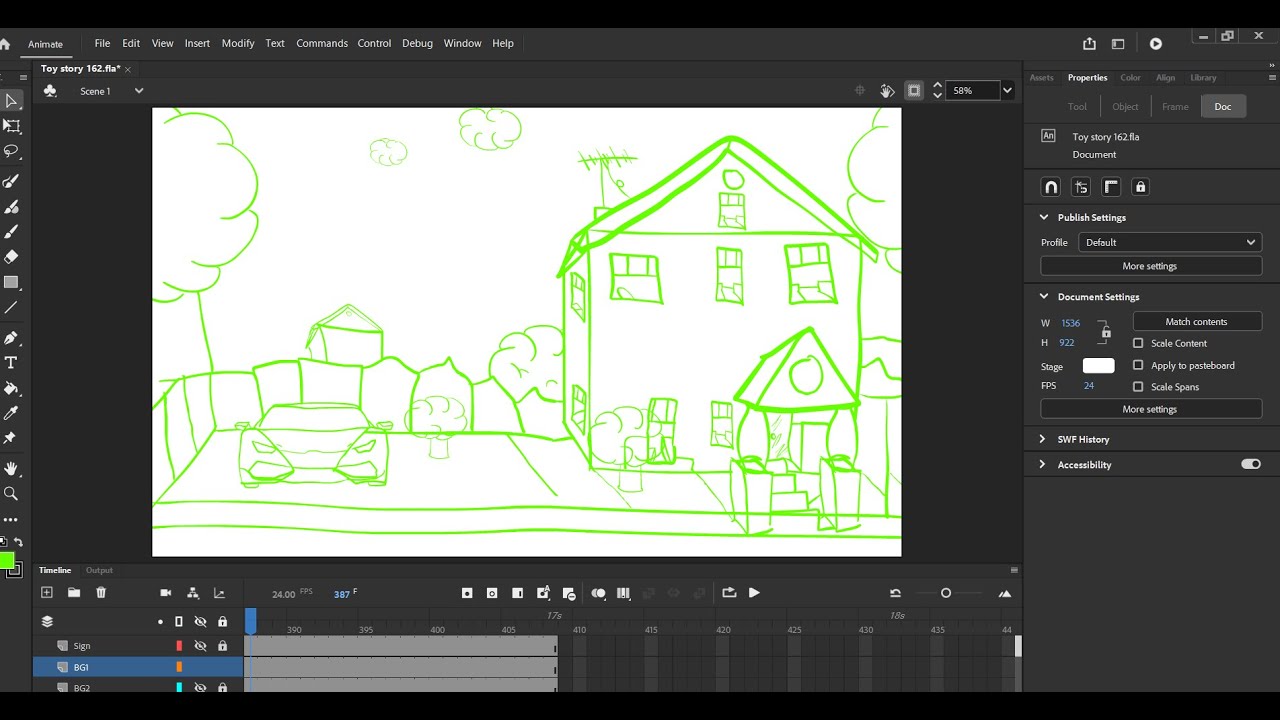This screenshot has width=1280, height=720.
Task: Select the Eyedropper tool
Action: (x=11, y=413)
